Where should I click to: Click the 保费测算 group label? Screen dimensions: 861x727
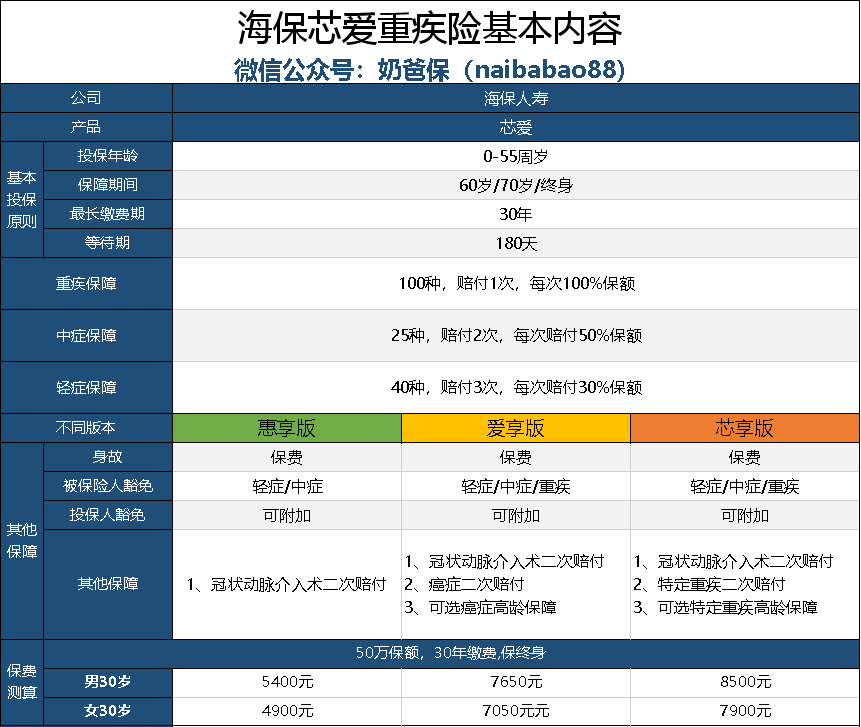[22, 682]
